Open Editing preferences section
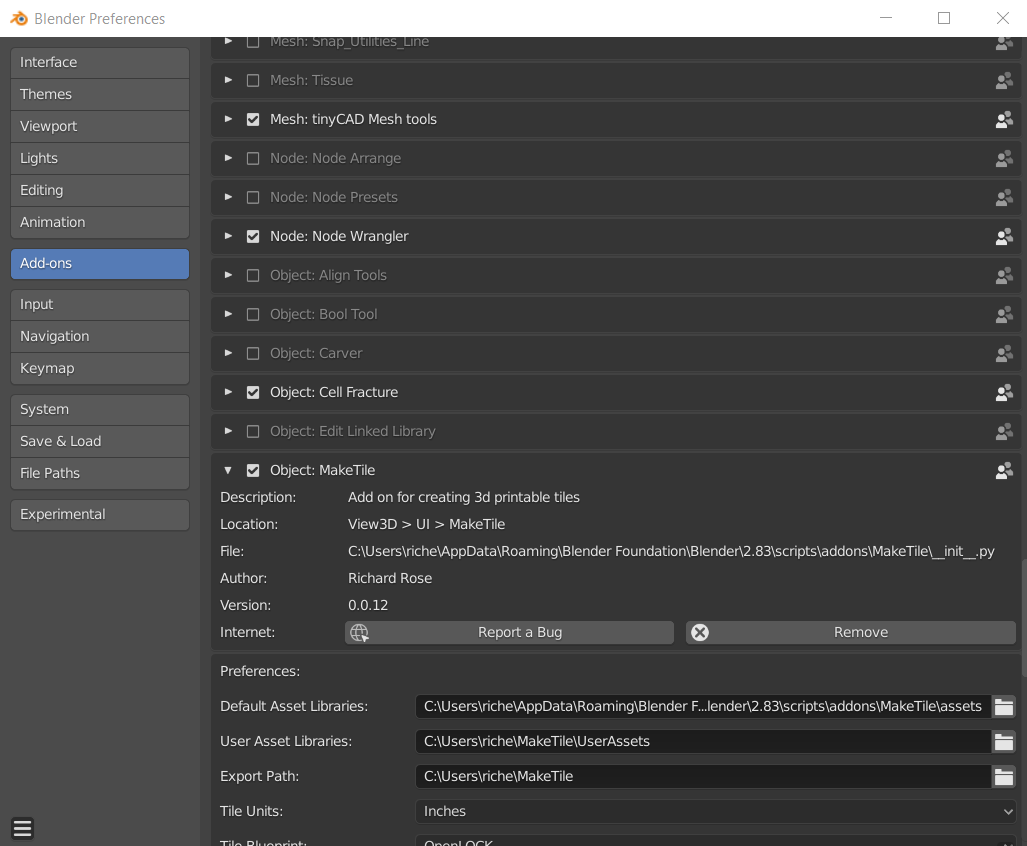Image resolution: width=1027 pixels, height=846 pixels. click(100, 191)
